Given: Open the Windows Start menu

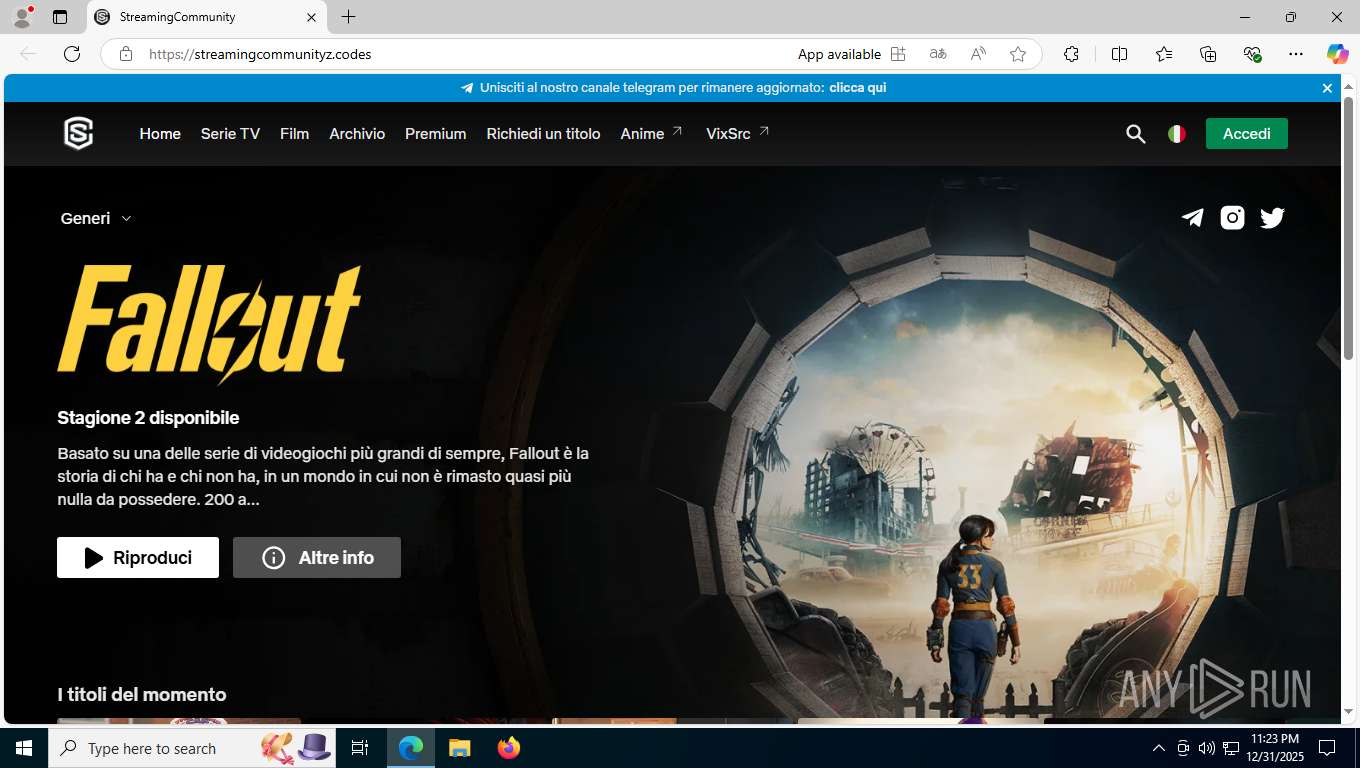Looking at the screenshot, I should pos(24,748).
